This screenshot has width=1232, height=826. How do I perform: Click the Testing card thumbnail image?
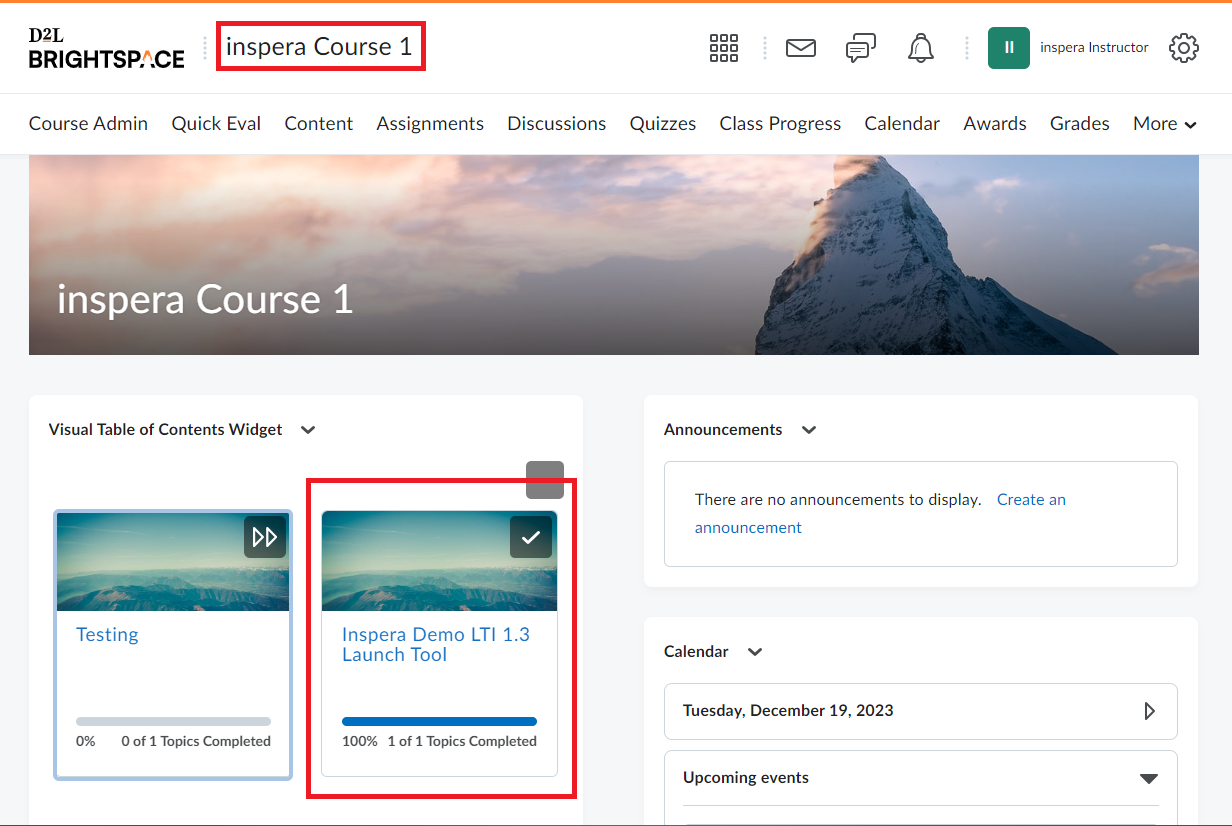173,562
